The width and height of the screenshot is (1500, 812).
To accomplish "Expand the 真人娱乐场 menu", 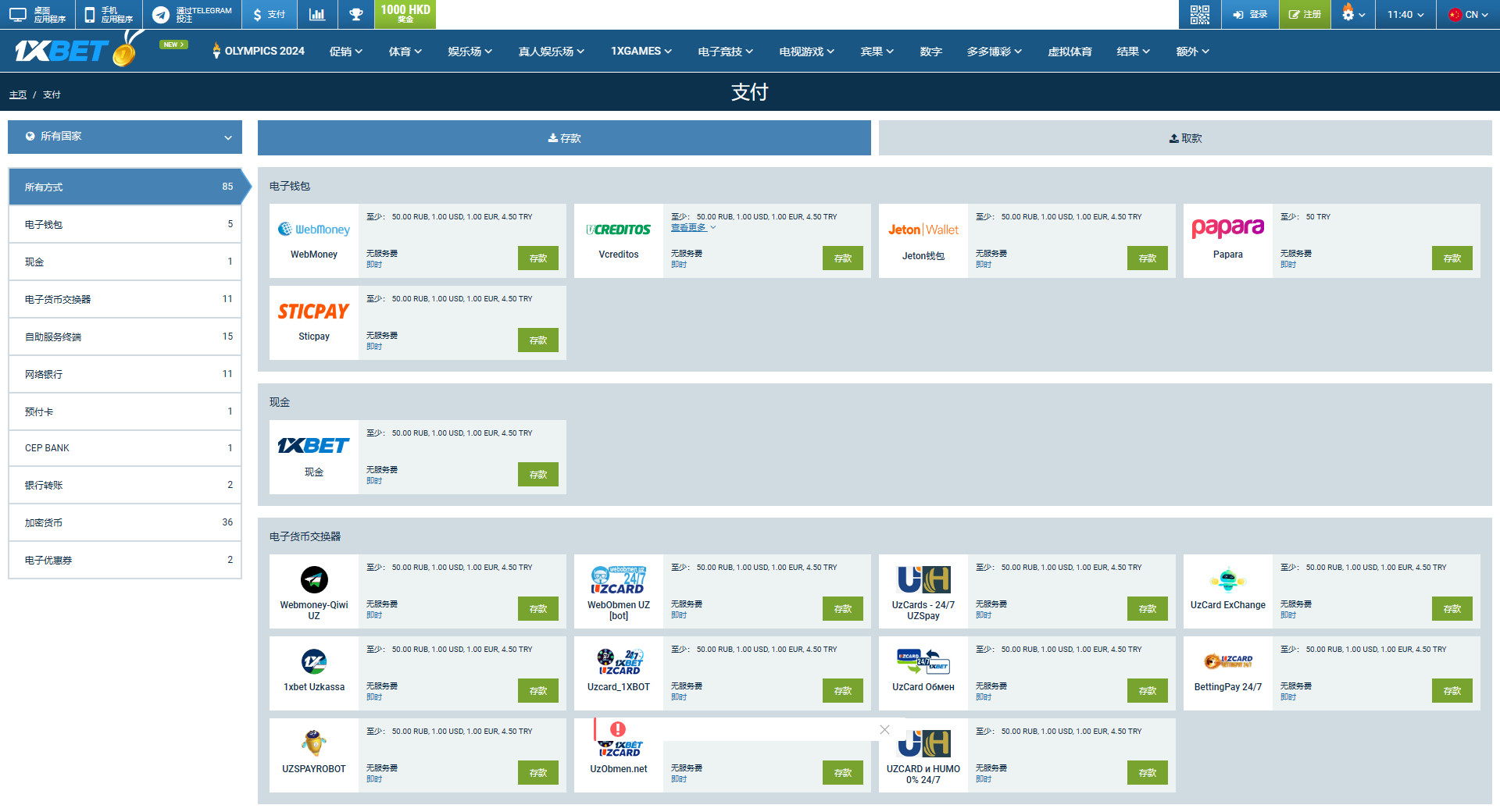I will (552, 52).
